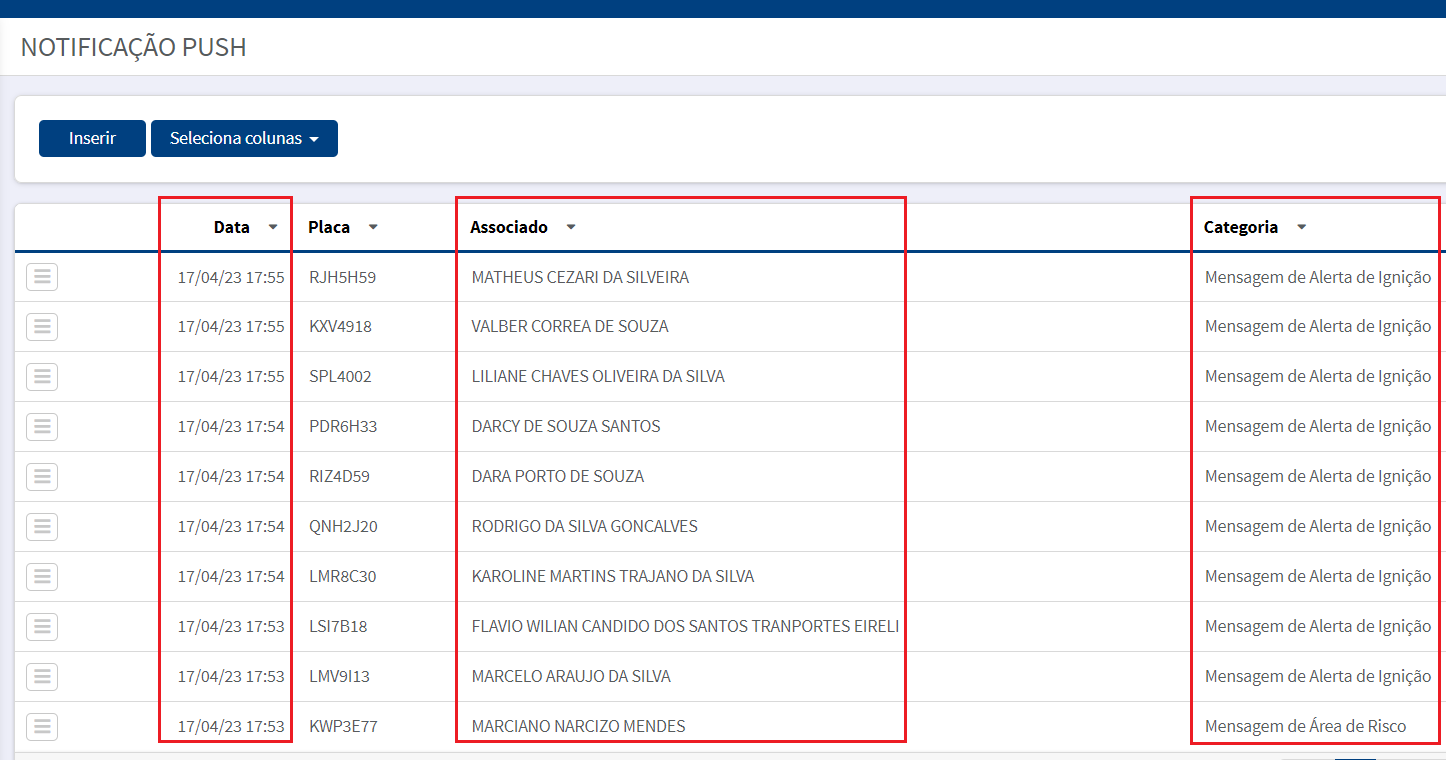Open row menu icon for LMR8C30
This screenshot has width=1446, height=760.
point(42,577)
